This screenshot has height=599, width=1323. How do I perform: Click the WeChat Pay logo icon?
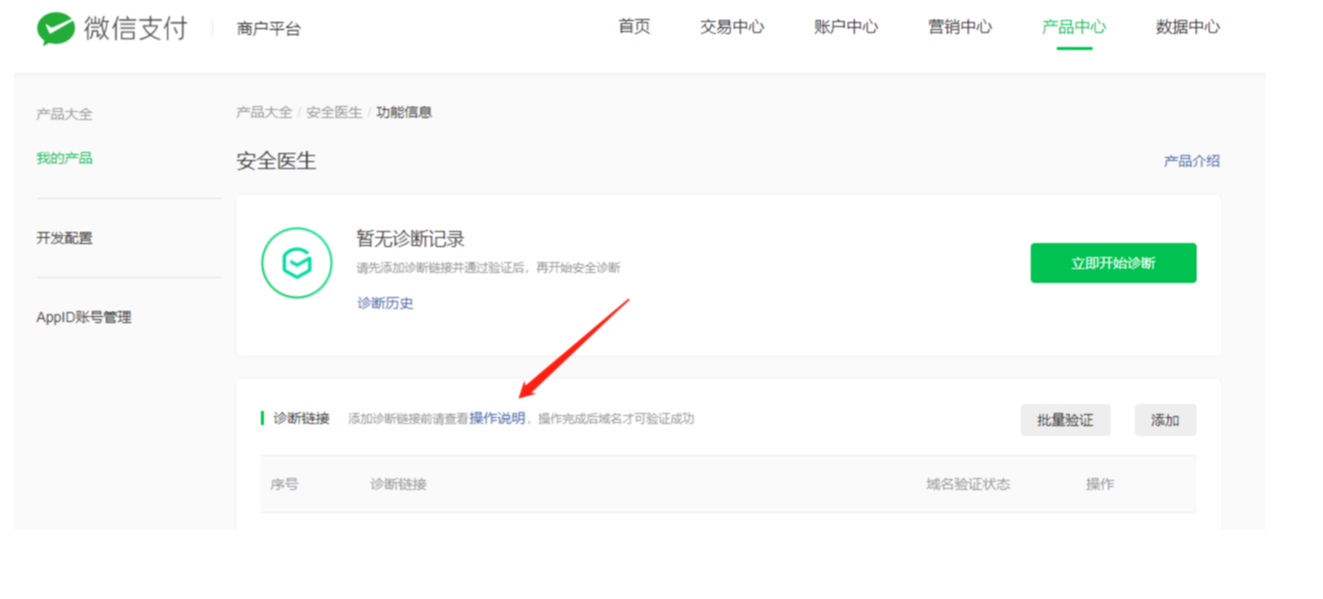point(56,29)
